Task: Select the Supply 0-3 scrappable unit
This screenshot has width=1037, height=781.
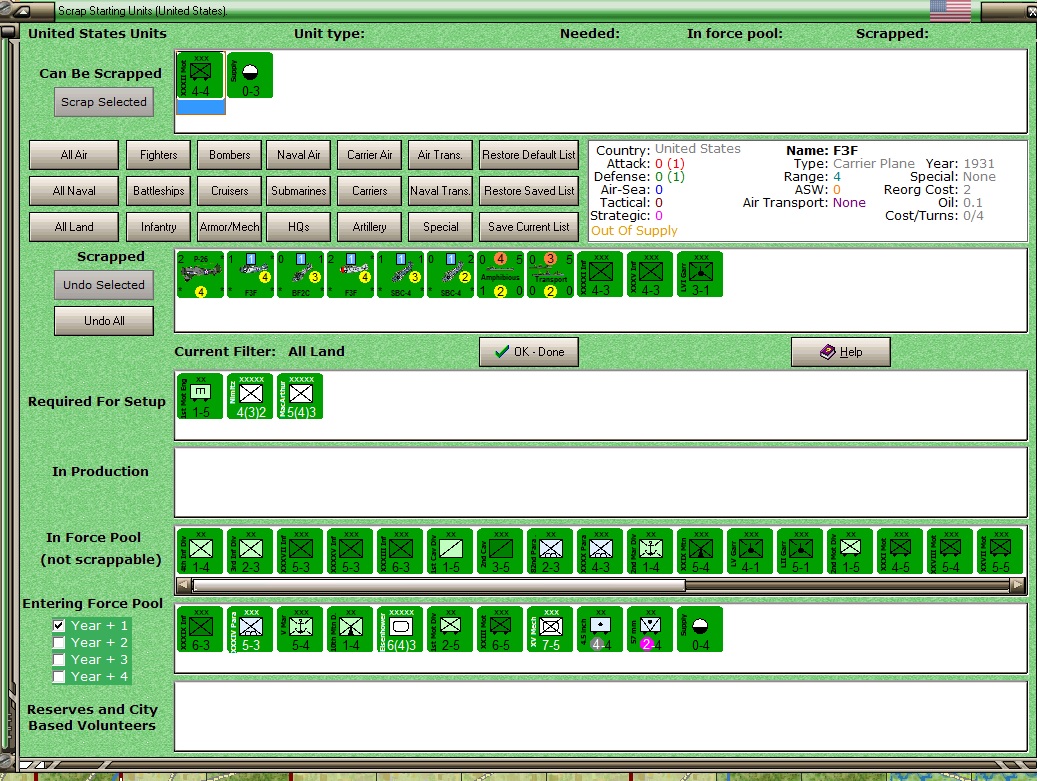Action: 250,75
